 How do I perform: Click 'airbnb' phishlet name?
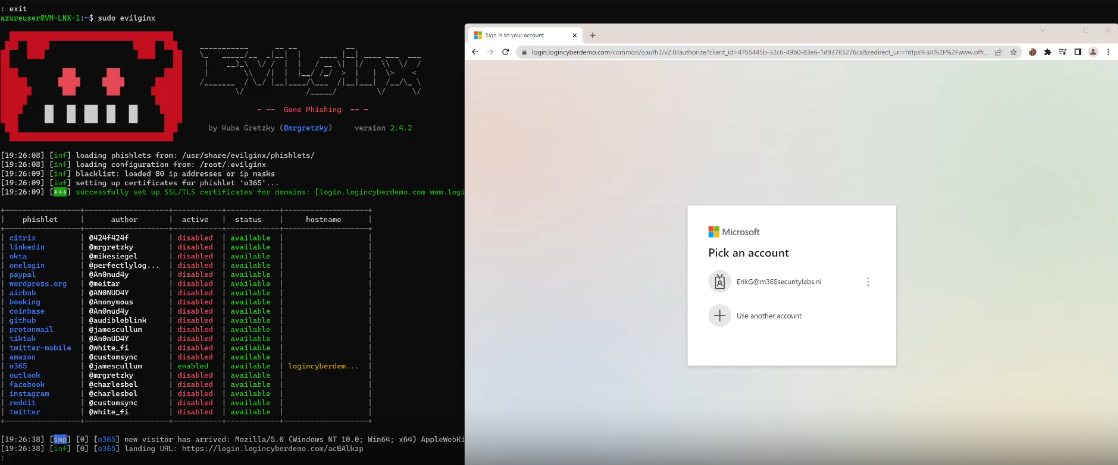click(x=23, y=292)
